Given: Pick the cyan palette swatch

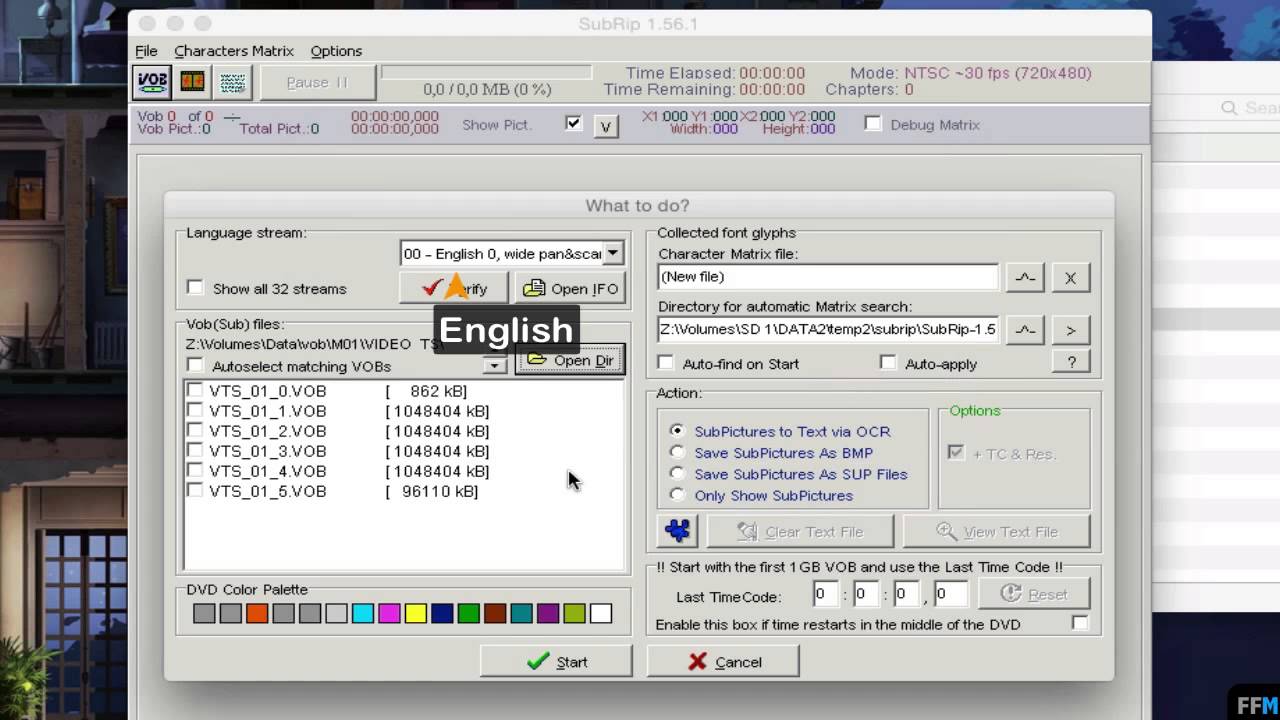Looking at the screenshot, I should (x=363, y=614).
